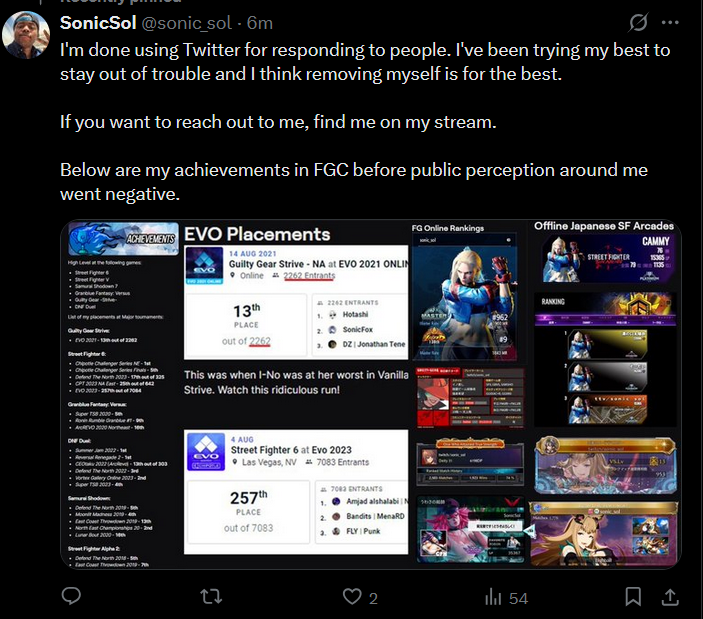
Task: Open the share upload icon
Action: coord(670,597)
